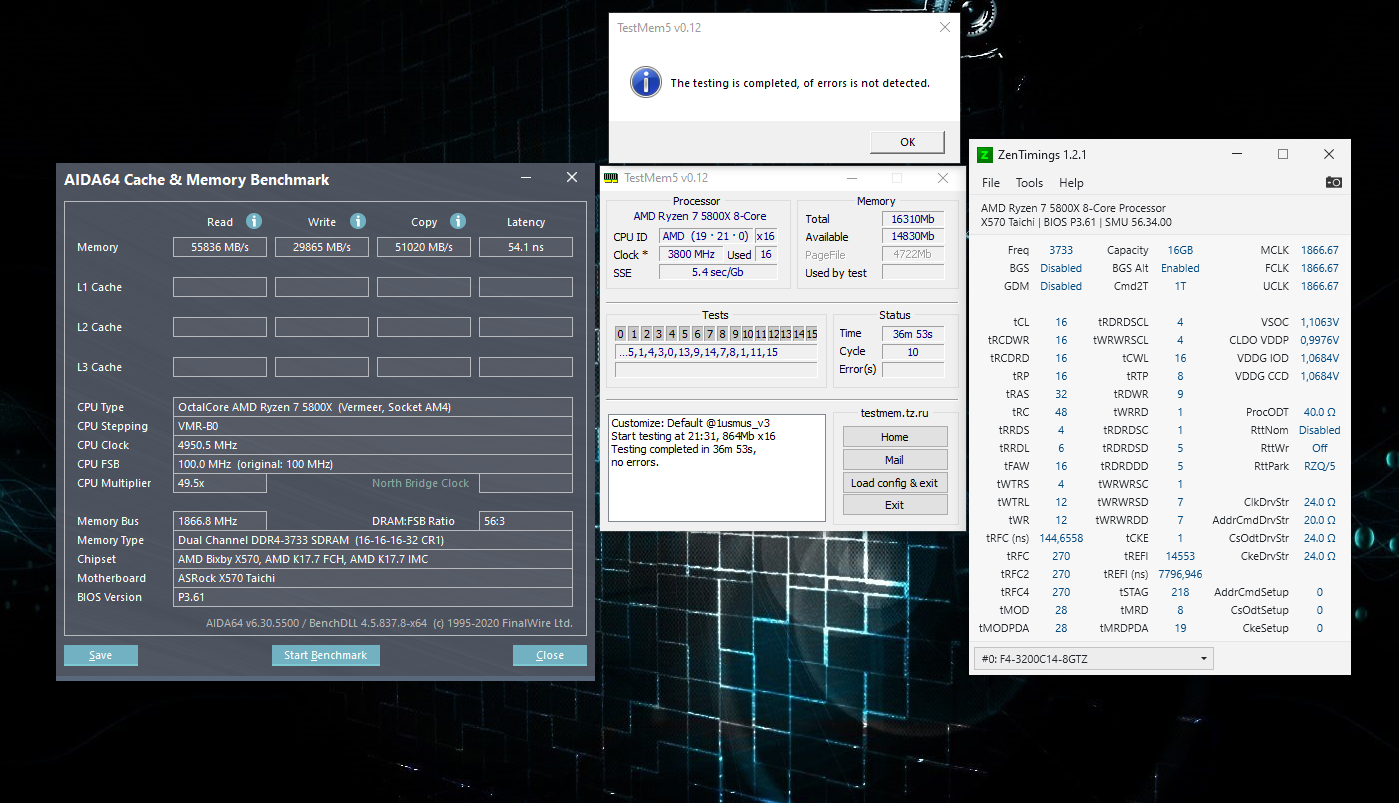Viewport: 1399px width, 803px height.
Task: Click the tRFC (ns) 144,6558 value
Action: click(x=1061, y=538)
